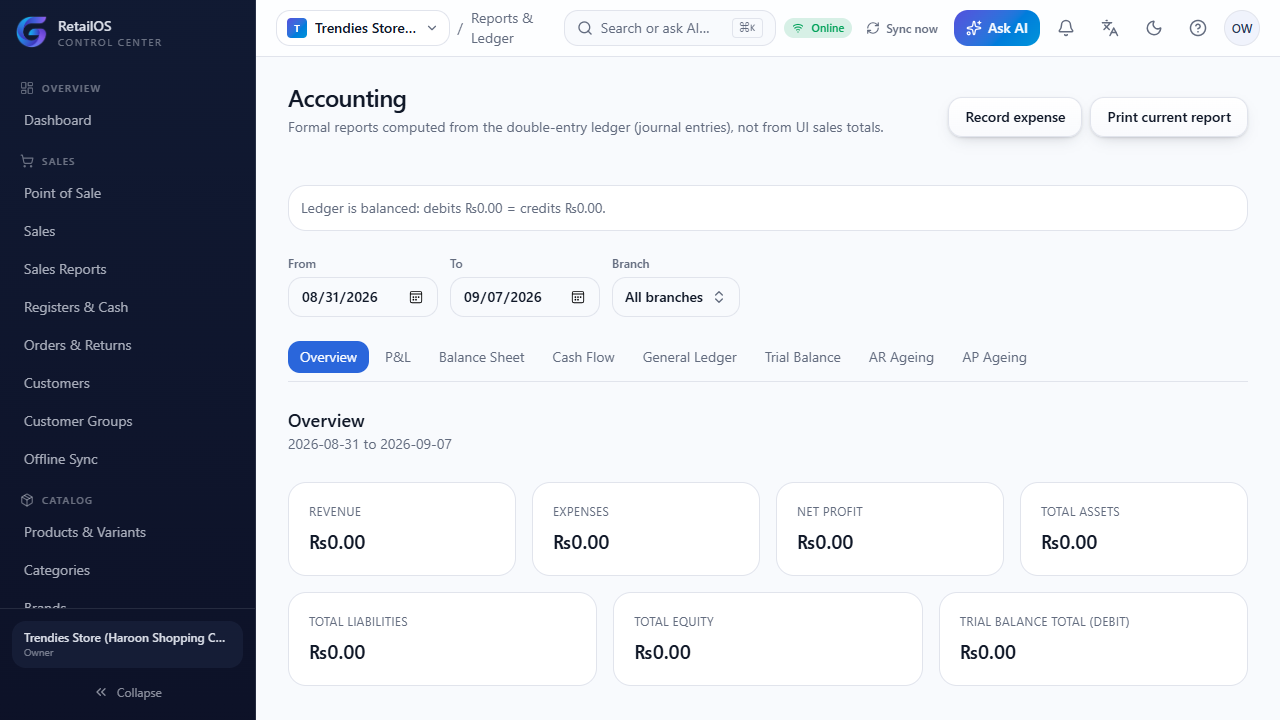The width and height of the screenshot is (1280, 720).
Task: Select the Overview tab
Action: point(328,357)
